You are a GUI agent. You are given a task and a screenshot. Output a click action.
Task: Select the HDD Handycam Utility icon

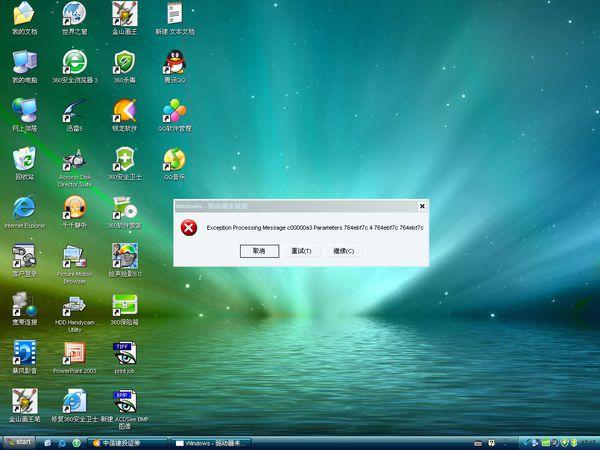pos(74,304)
